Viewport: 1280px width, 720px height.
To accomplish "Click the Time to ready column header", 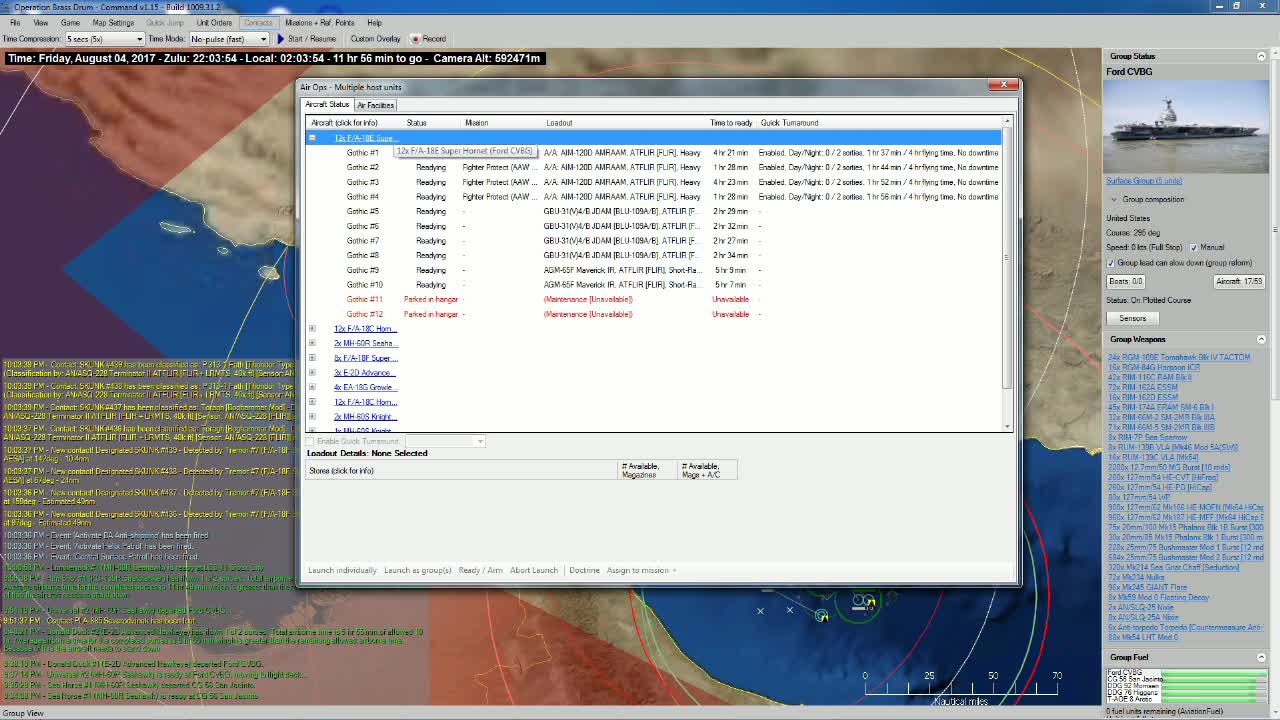I will 731,123.
